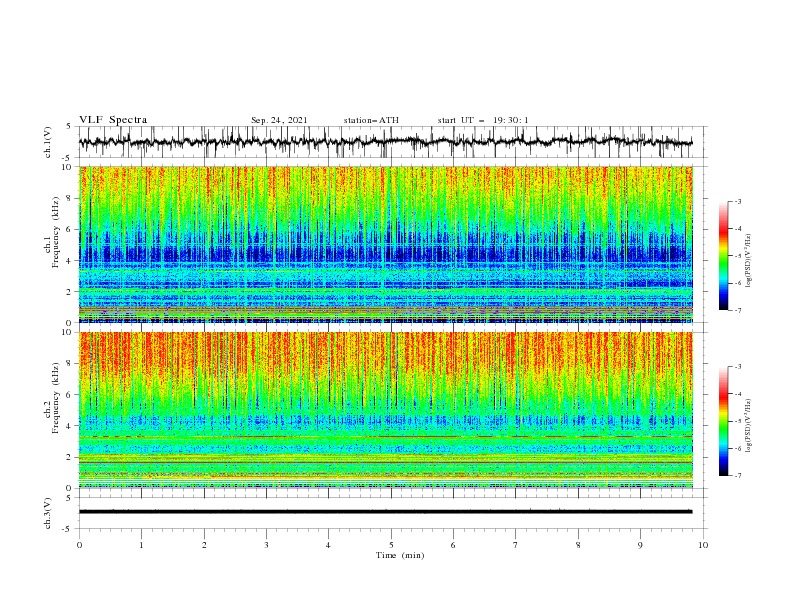Click the ch.1 spectrogram panel

(385, 244)
